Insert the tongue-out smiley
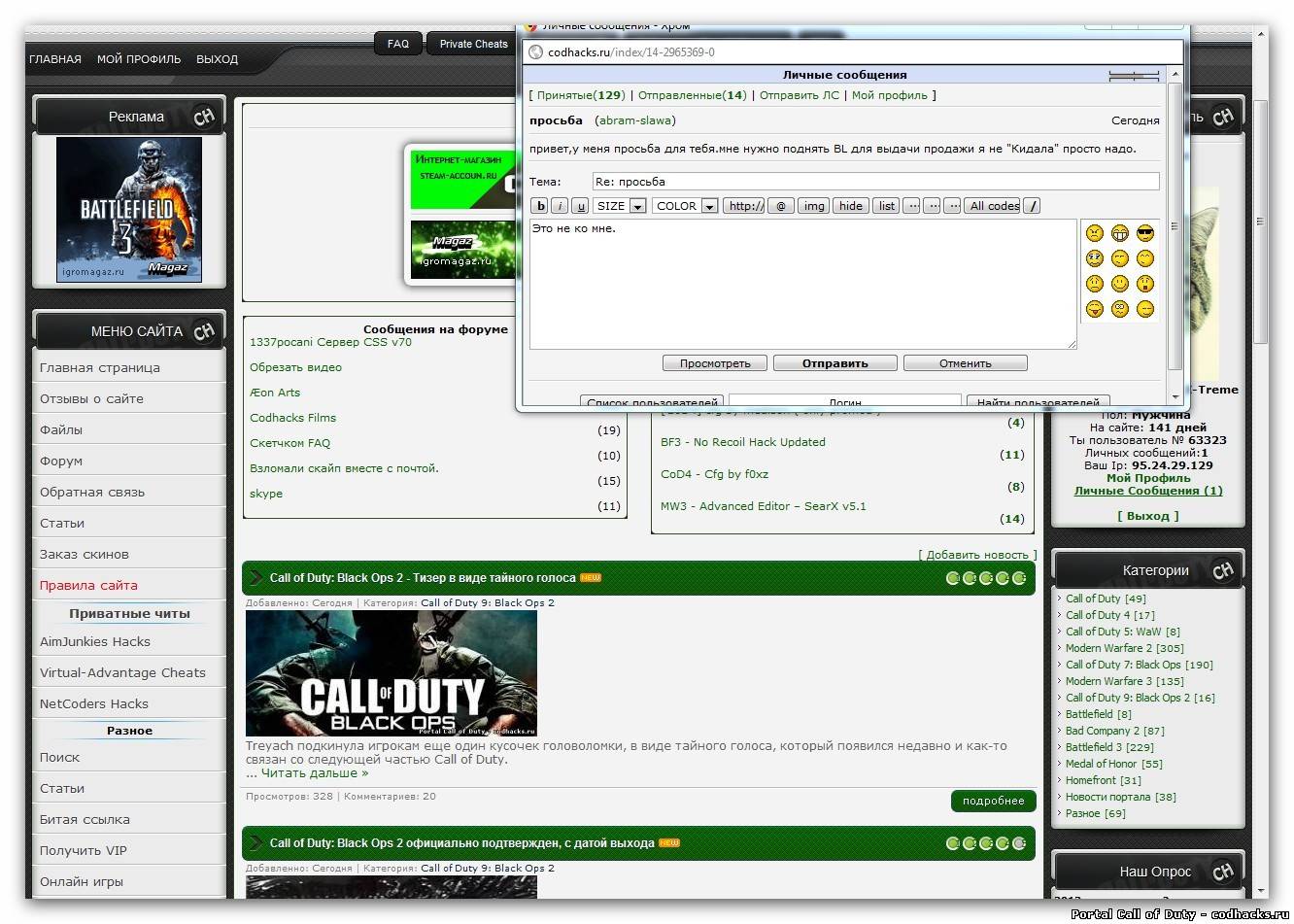 (1095, 309)
